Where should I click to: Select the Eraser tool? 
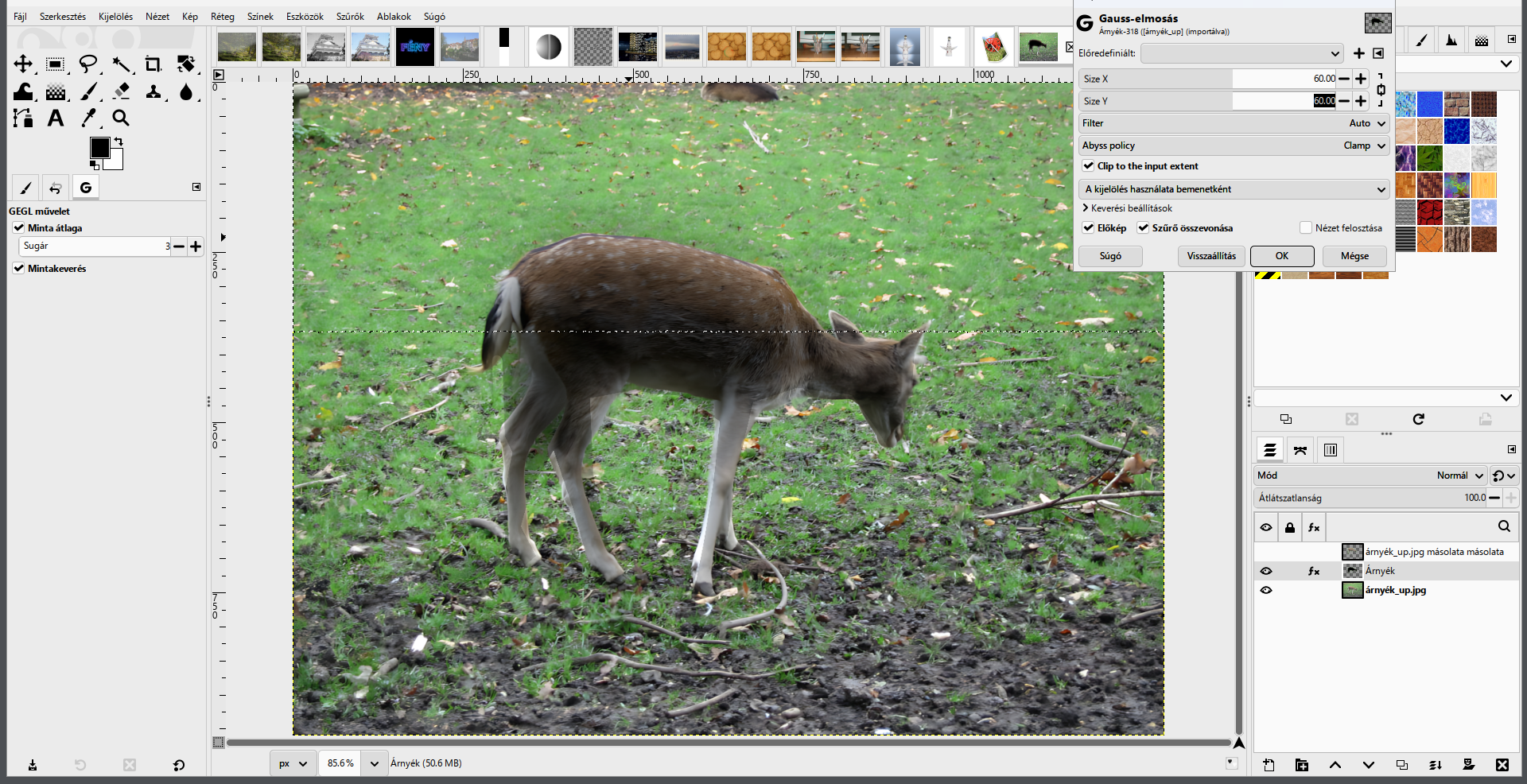point(121,91)
